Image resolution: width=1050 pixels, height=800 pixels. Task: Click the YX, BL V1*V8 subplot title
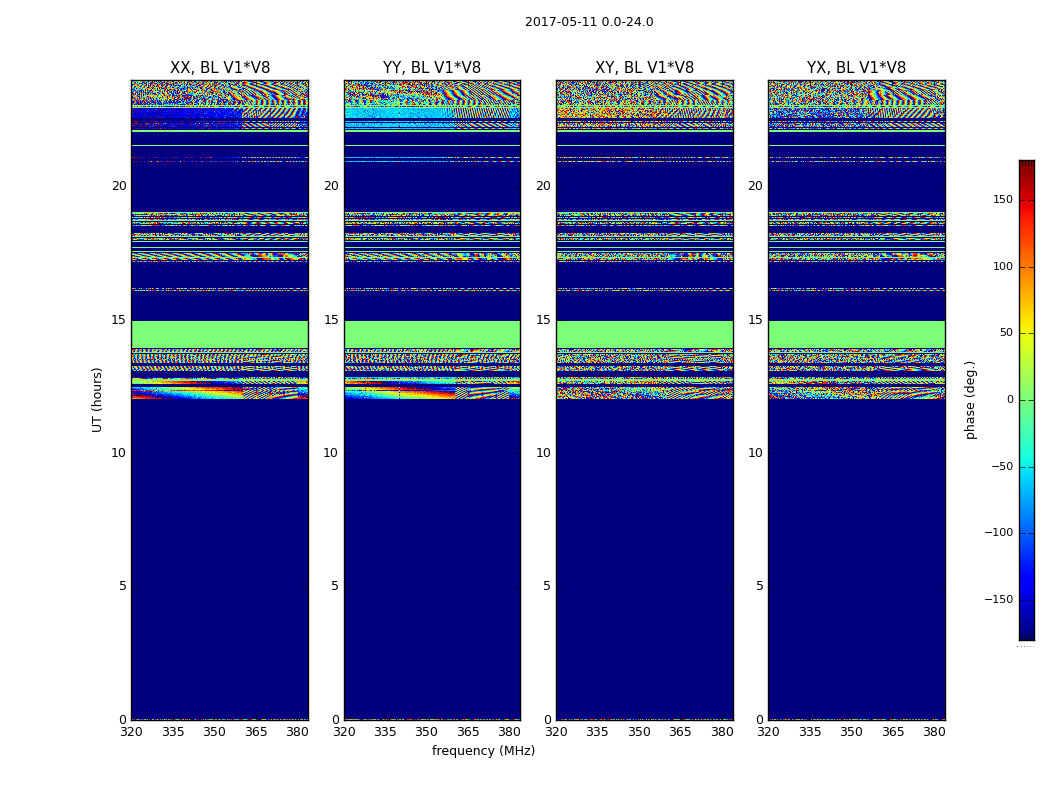[x=856, y=68]
